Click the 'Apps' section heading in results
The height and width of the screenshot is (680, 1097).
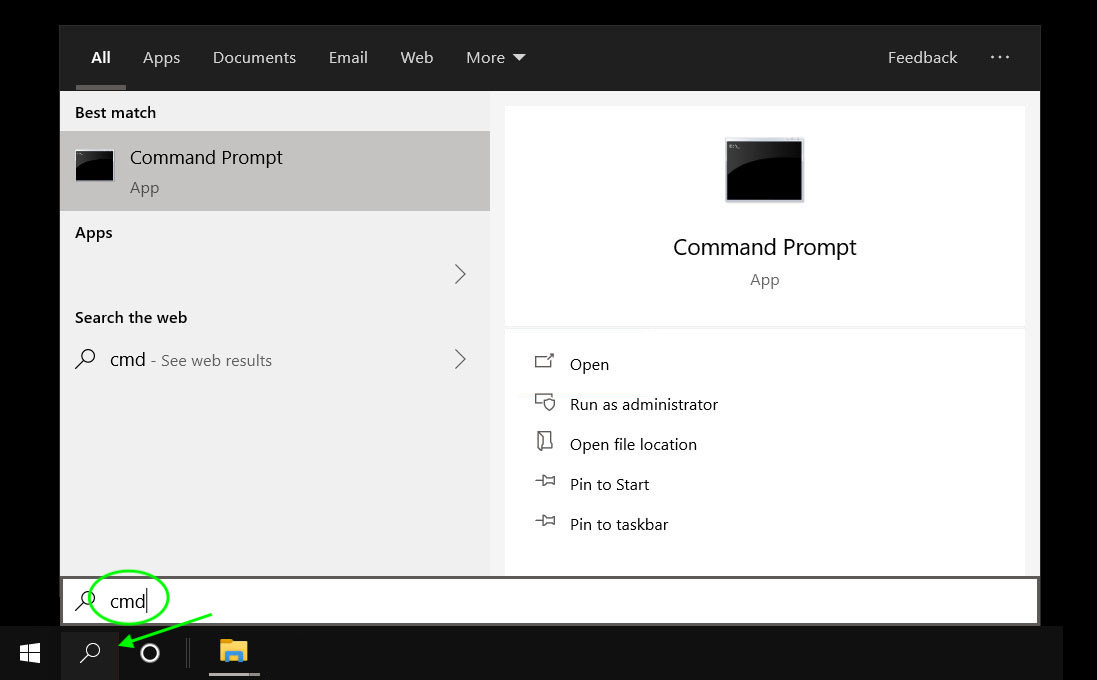coord(94,233)
